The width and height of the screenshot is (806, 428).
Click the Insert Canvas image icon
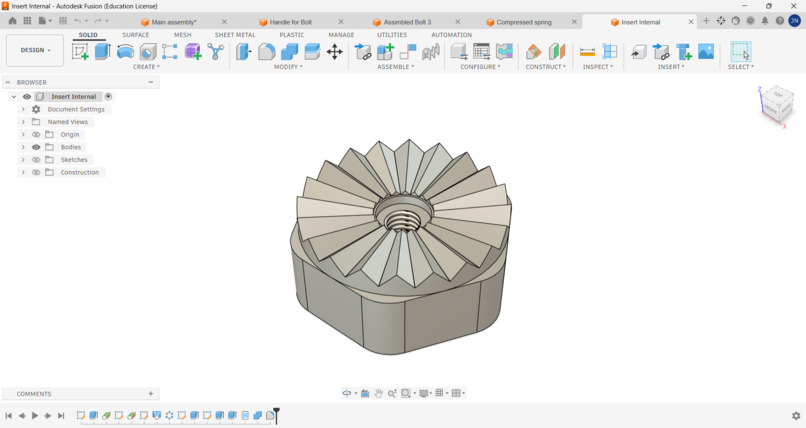(x=706, y=51)
